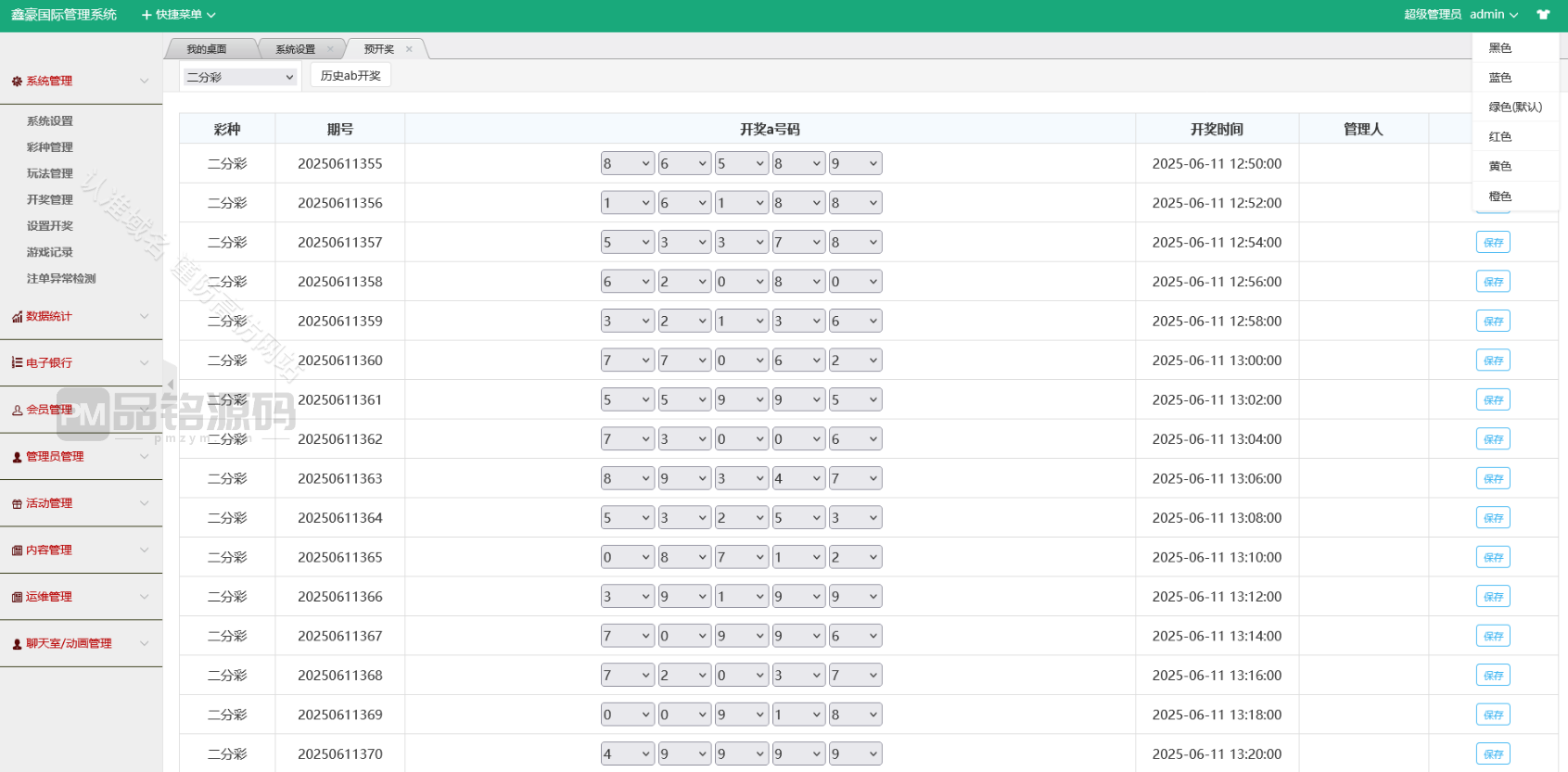The height and width of the screenshot is (772, 1568).
Task: Expand the 电子银行 sidebar section
Action: pos(81,362)
